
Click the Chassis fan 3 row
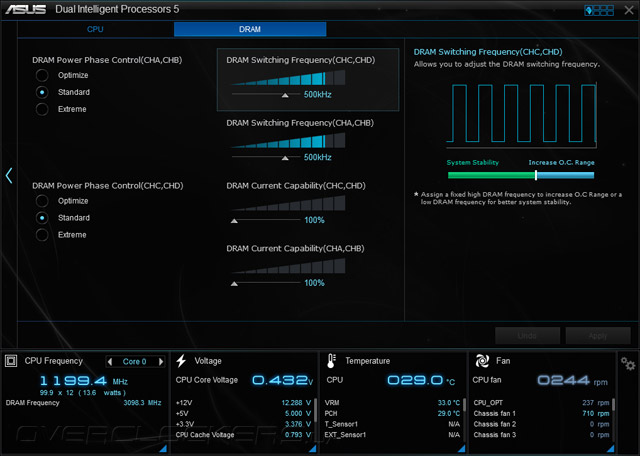click(x=541, y=435)
